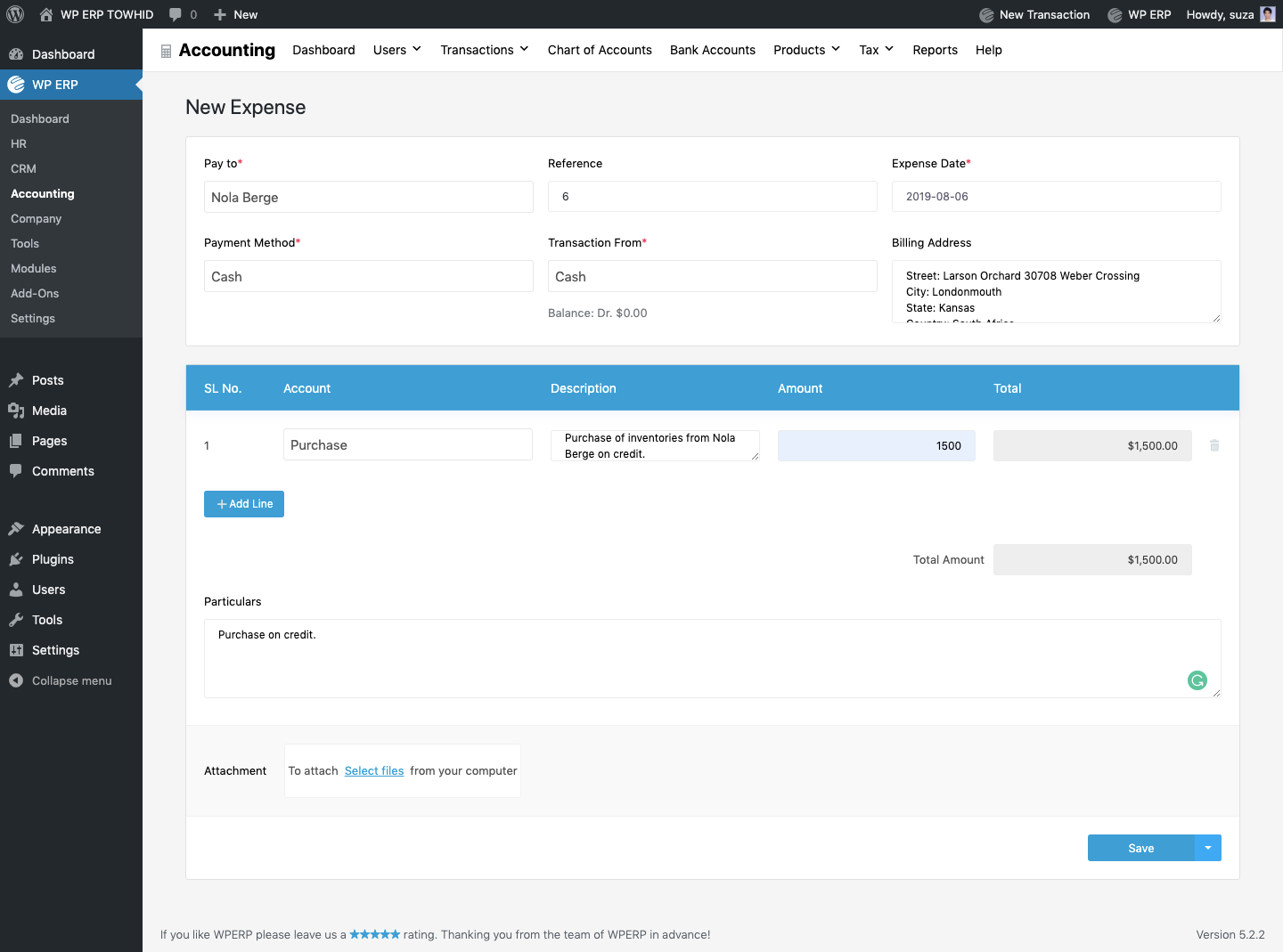Save the new expense

[1141, 848]
